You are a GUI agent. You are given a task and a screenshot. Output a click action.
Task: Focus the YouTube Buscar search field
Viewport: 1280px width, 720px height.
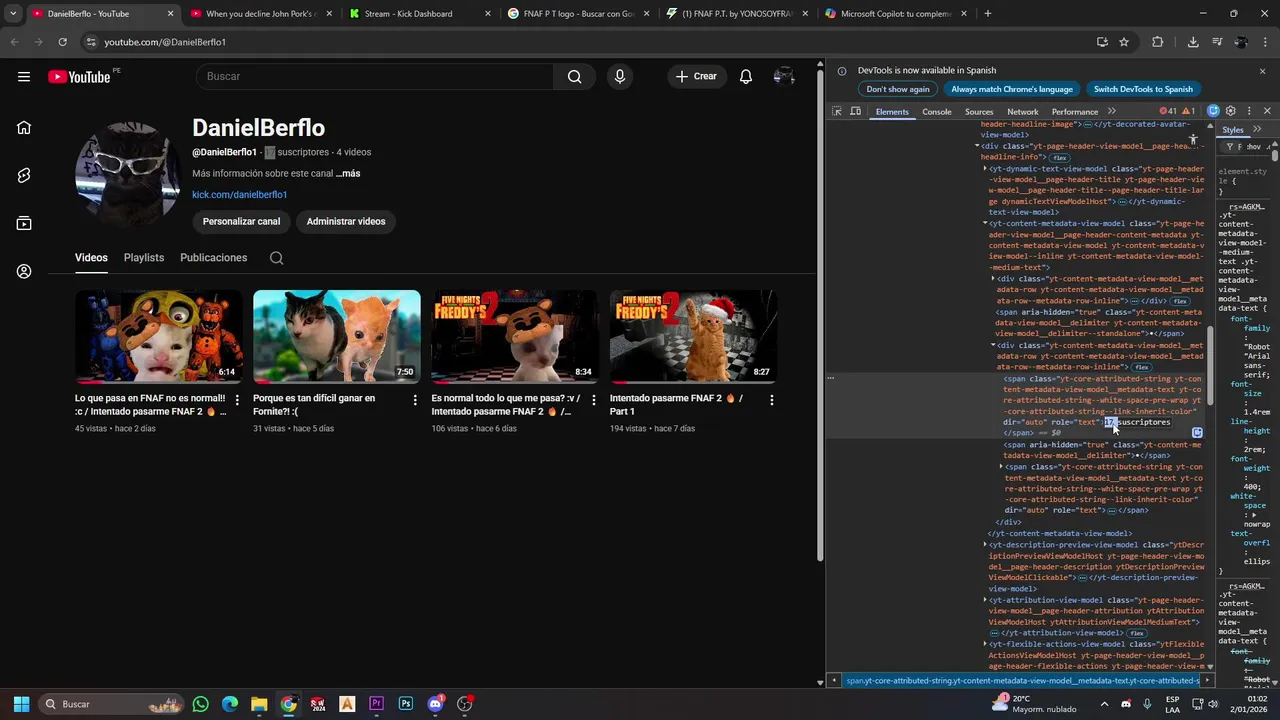click(x=375, y=76)
